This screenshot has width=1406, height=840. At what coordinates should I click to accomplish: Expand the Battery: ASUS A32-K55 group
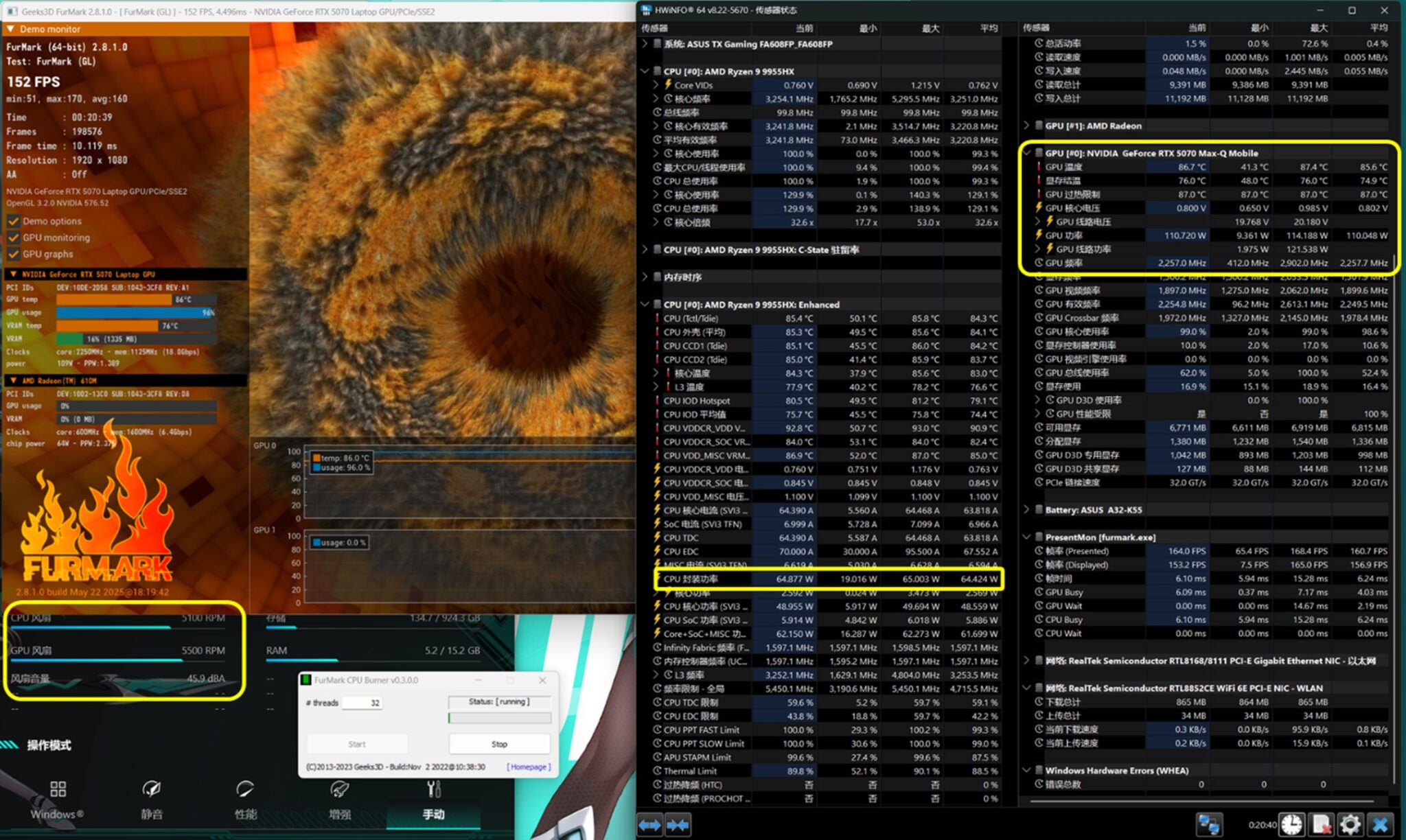1026,510
